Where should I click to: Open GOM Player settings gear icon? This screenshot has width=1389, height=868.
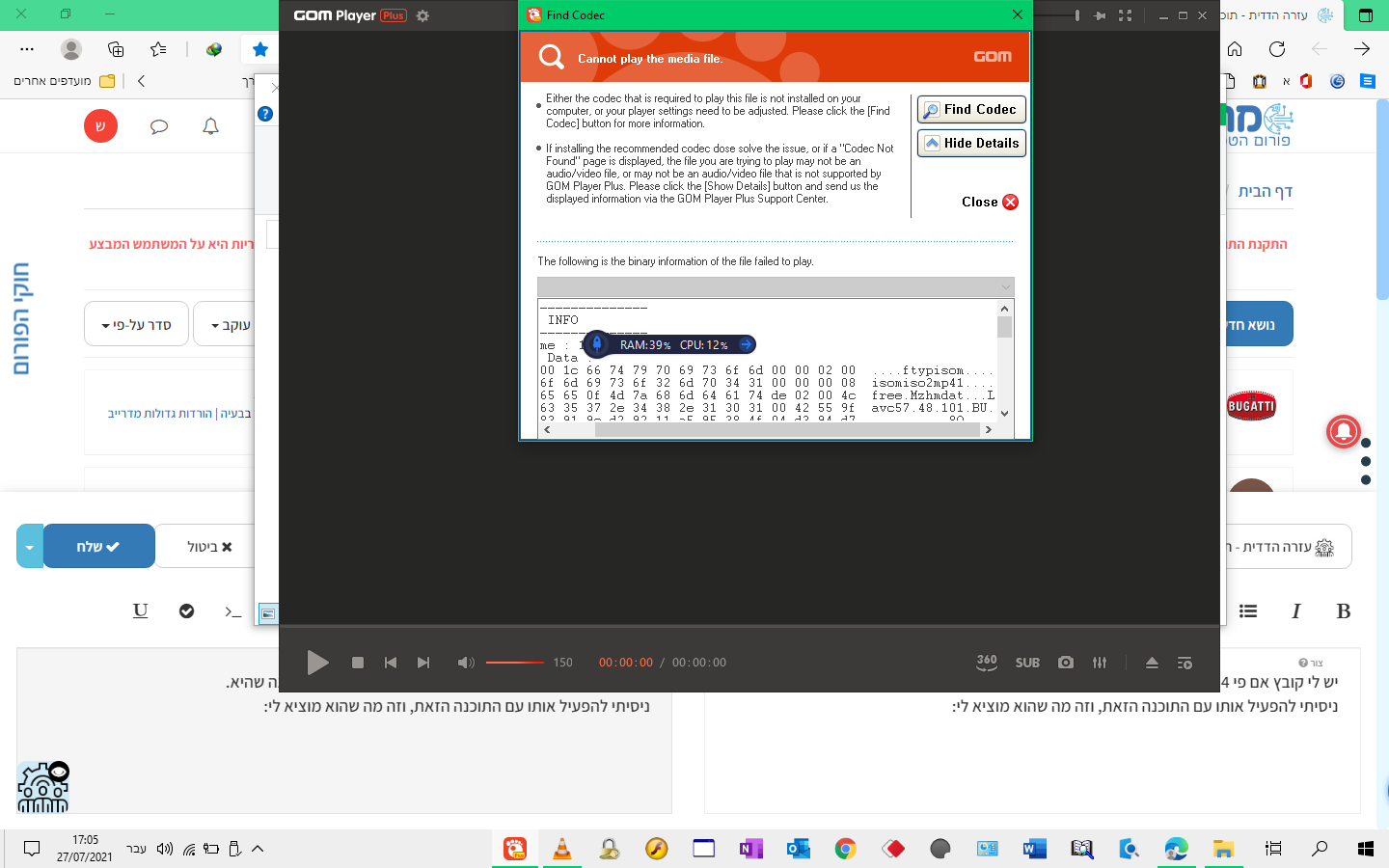tap(422, 15)
